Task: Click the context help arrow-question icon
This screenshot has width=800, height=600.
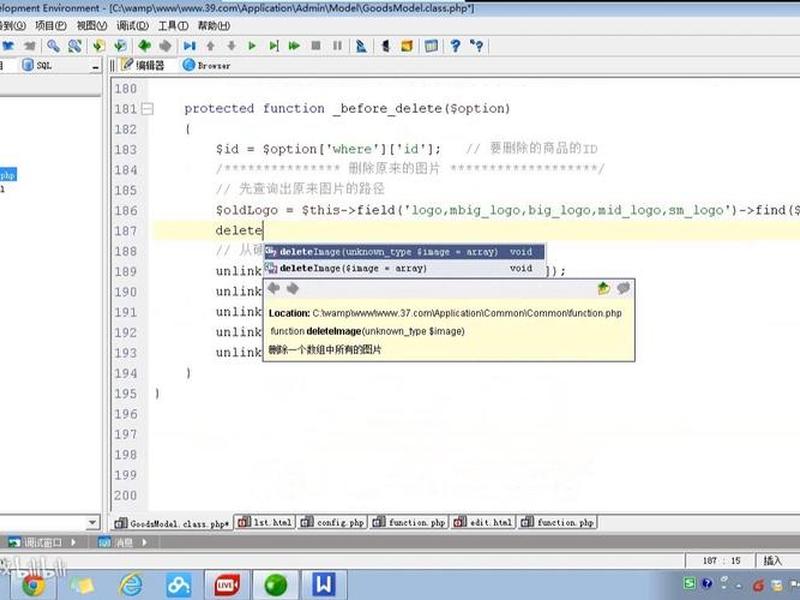Action: [x=477, y=46]
